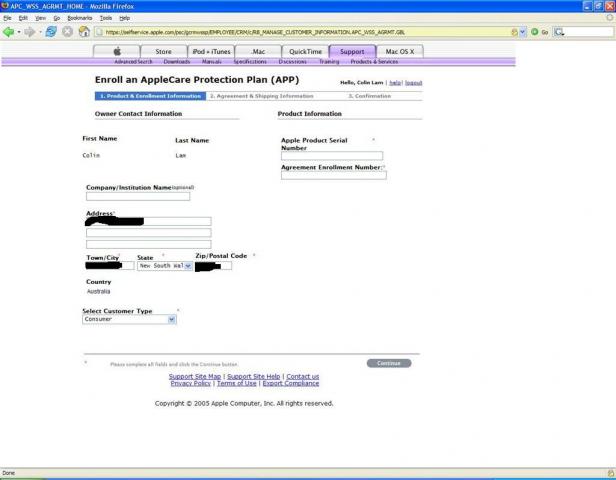Reload the page with the Refresh icon

(x=51, y=32)
